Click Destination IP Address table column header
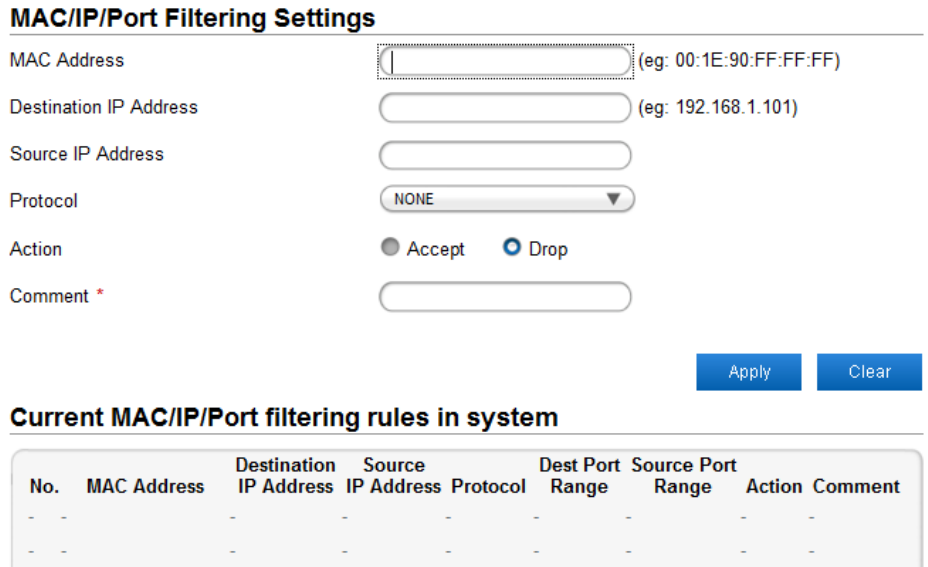Image resolution: width=928 pixels, height=567 pixels. (285, 476)
